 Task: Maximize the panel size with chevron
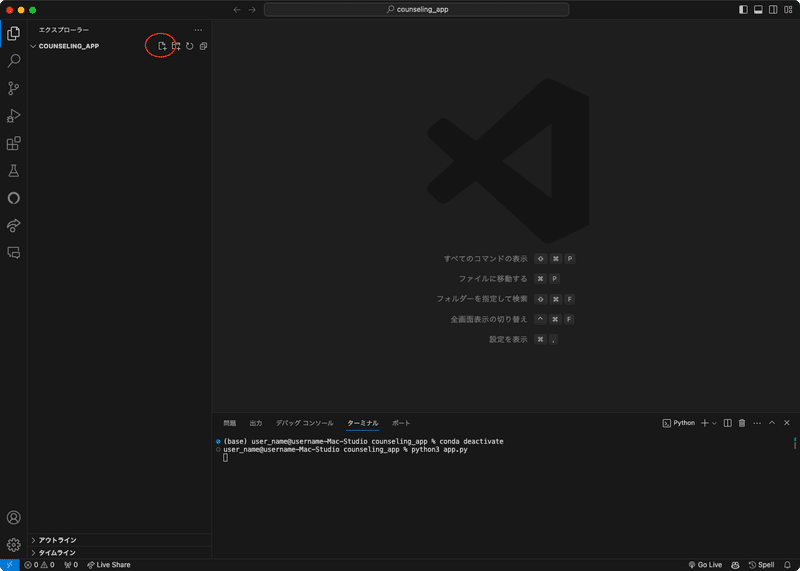coord(772,423)
